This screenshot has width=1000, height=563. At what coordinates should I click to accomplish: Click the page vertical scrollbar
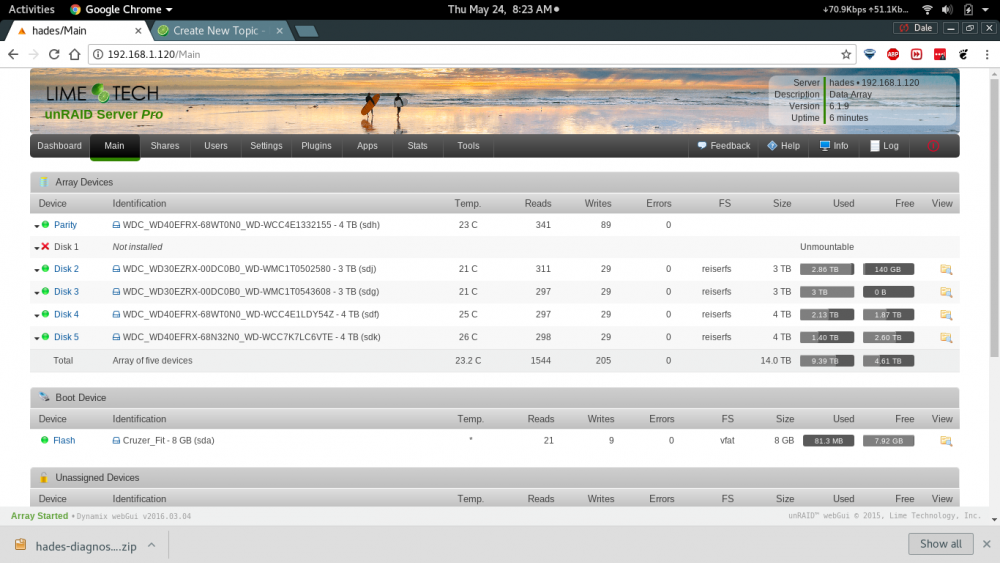[x=994, y=217]
